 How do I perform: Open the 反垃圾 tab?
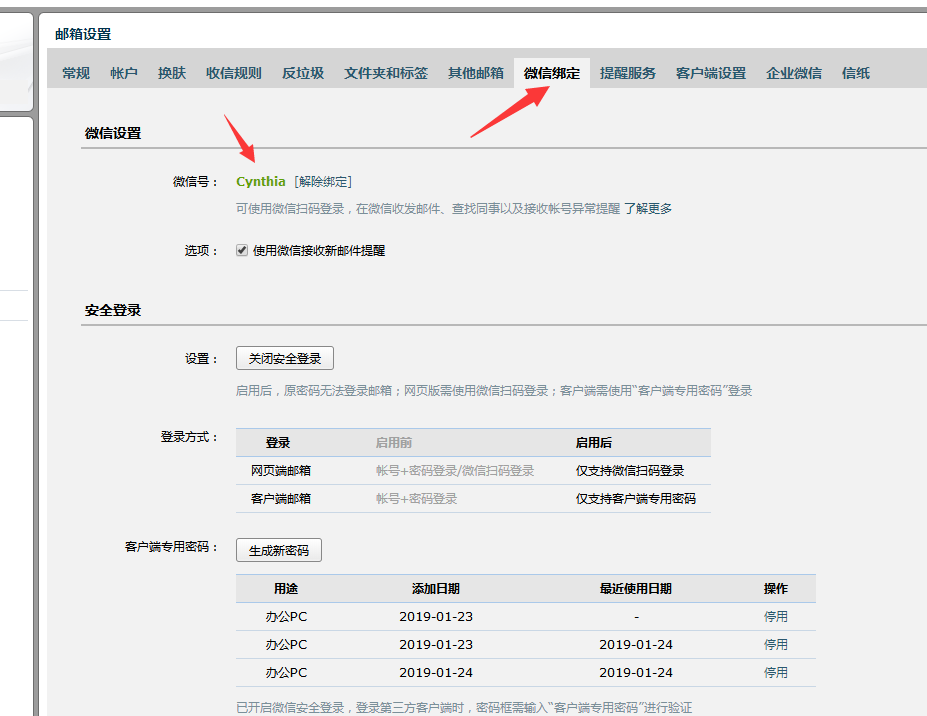(303, 73)
